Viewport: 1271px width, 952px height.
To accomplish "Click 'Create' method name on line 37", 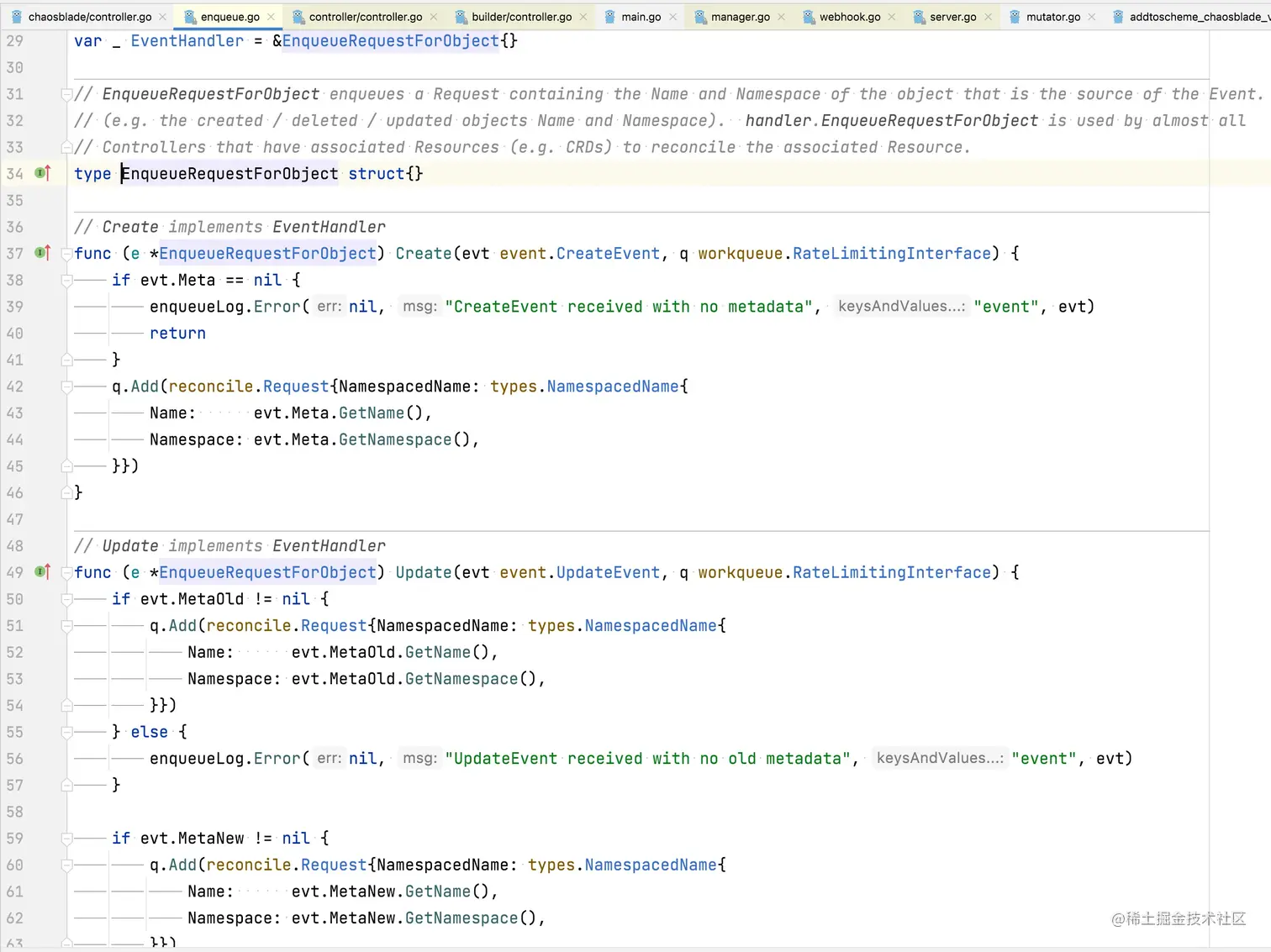I will [x=424, y=253].
